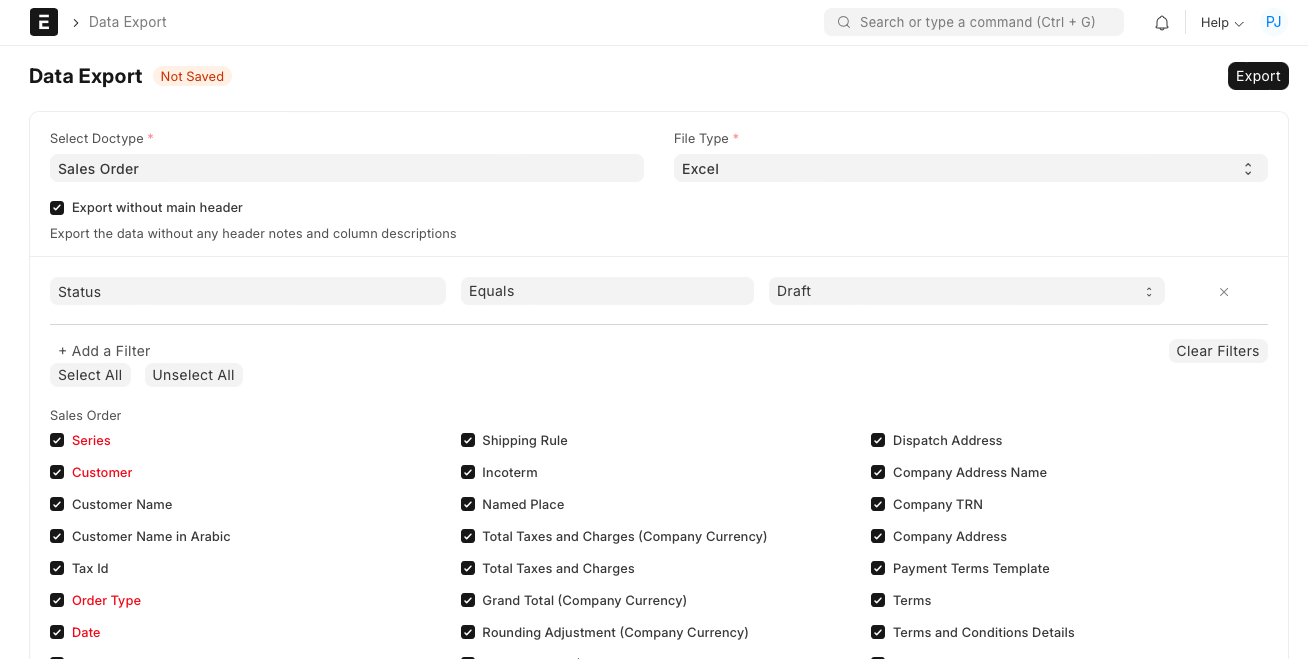Image resolution: width=1308 pixels, height=659 pixels.
Task: Remove the Status filter with X icon
Action: (x=1223, y=292)
